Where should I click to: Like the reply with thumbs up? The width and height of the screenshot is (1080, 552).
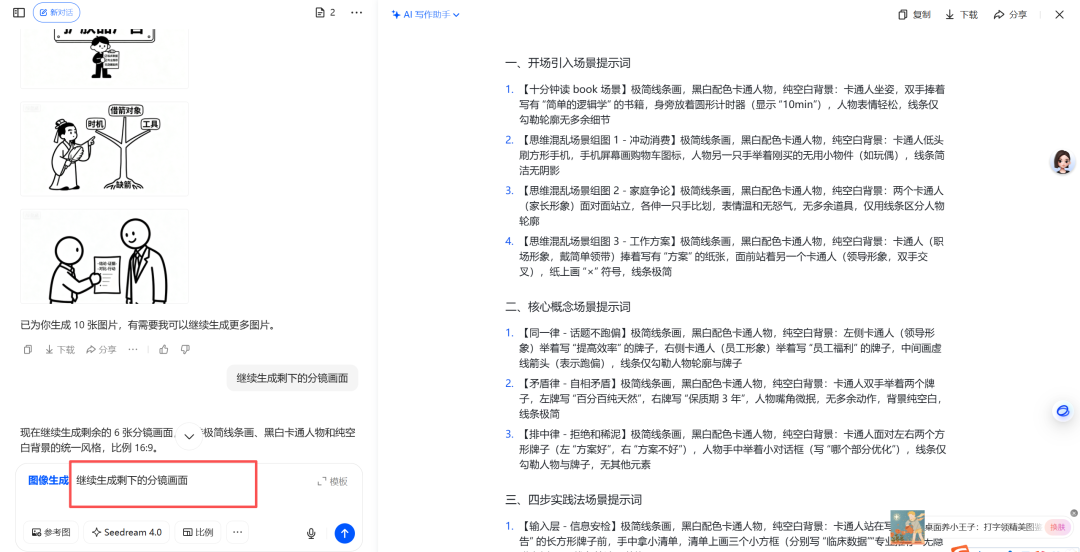(164, 349)
